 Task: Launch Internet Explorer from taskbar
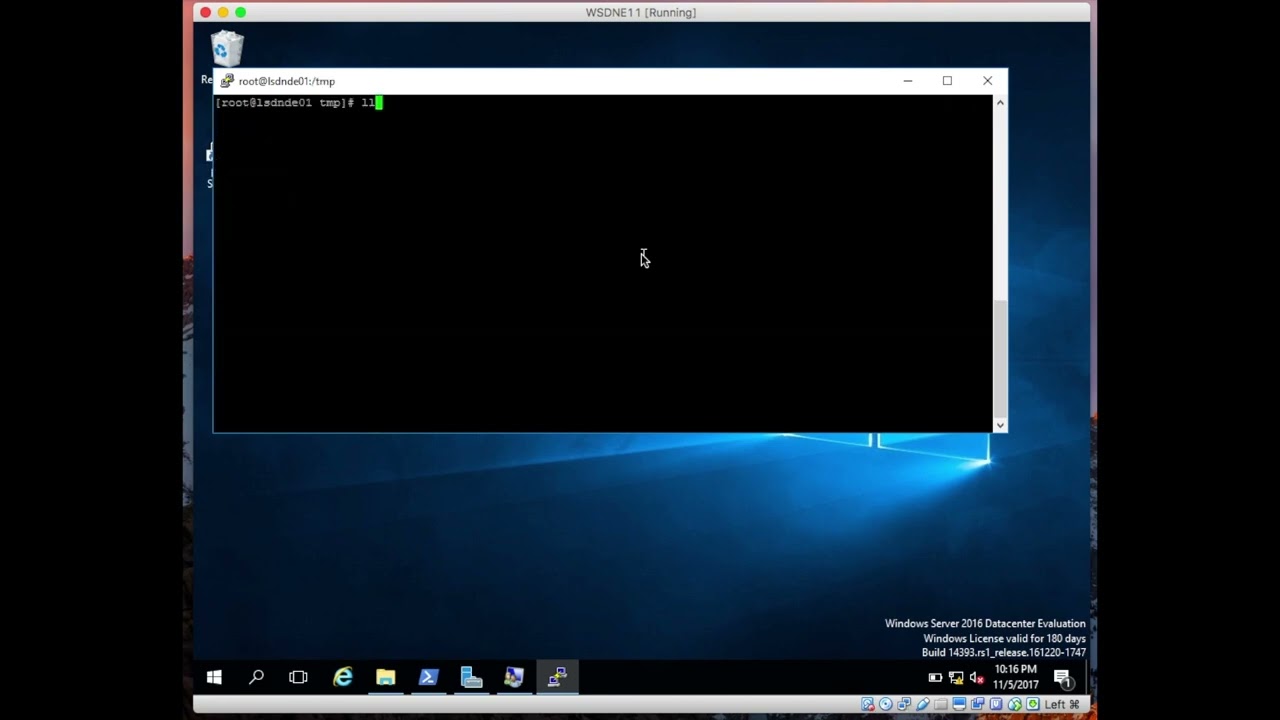tap(343, 677)
